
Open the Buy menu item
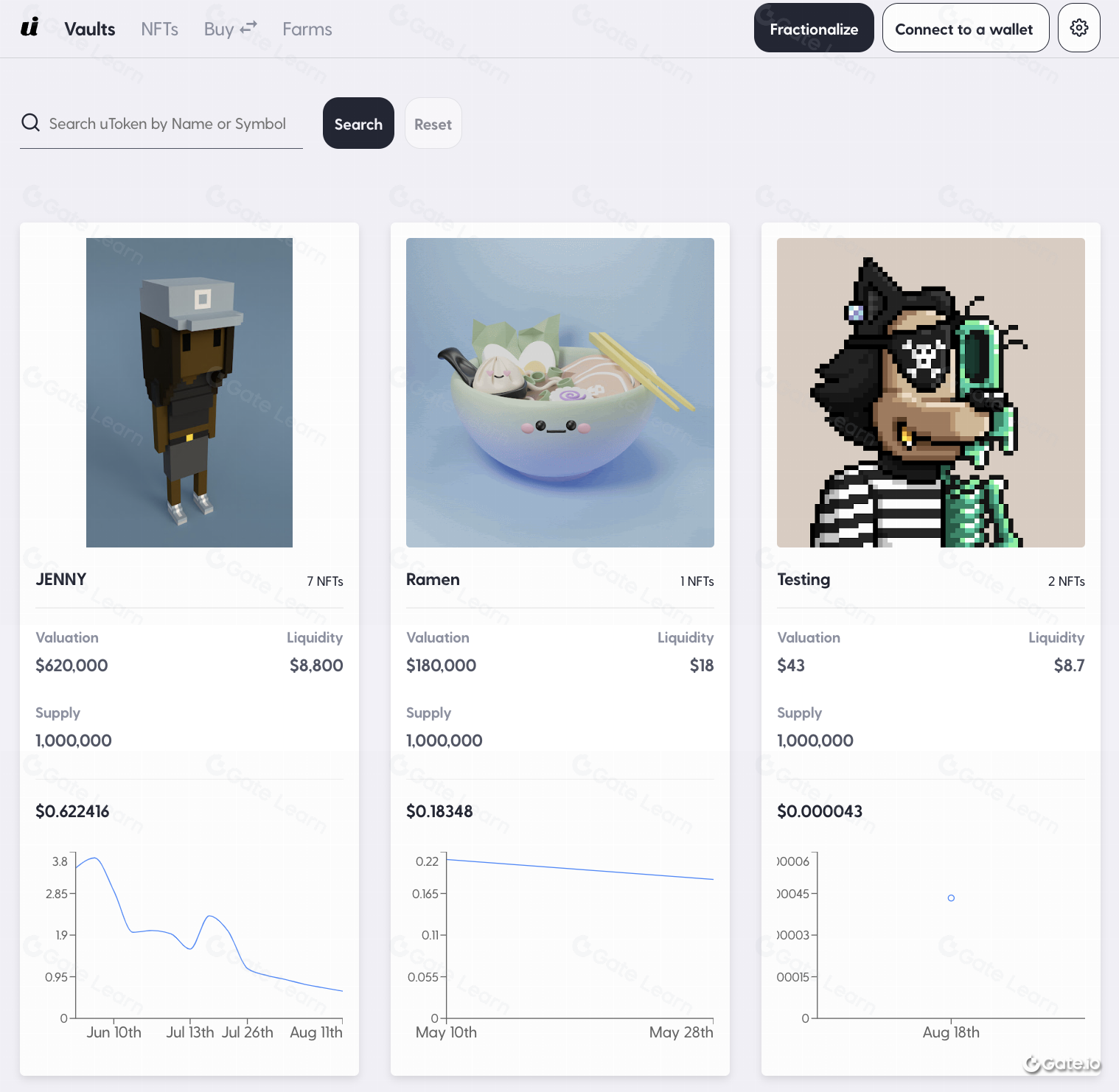pyautogui.click(x=219, y=29)
